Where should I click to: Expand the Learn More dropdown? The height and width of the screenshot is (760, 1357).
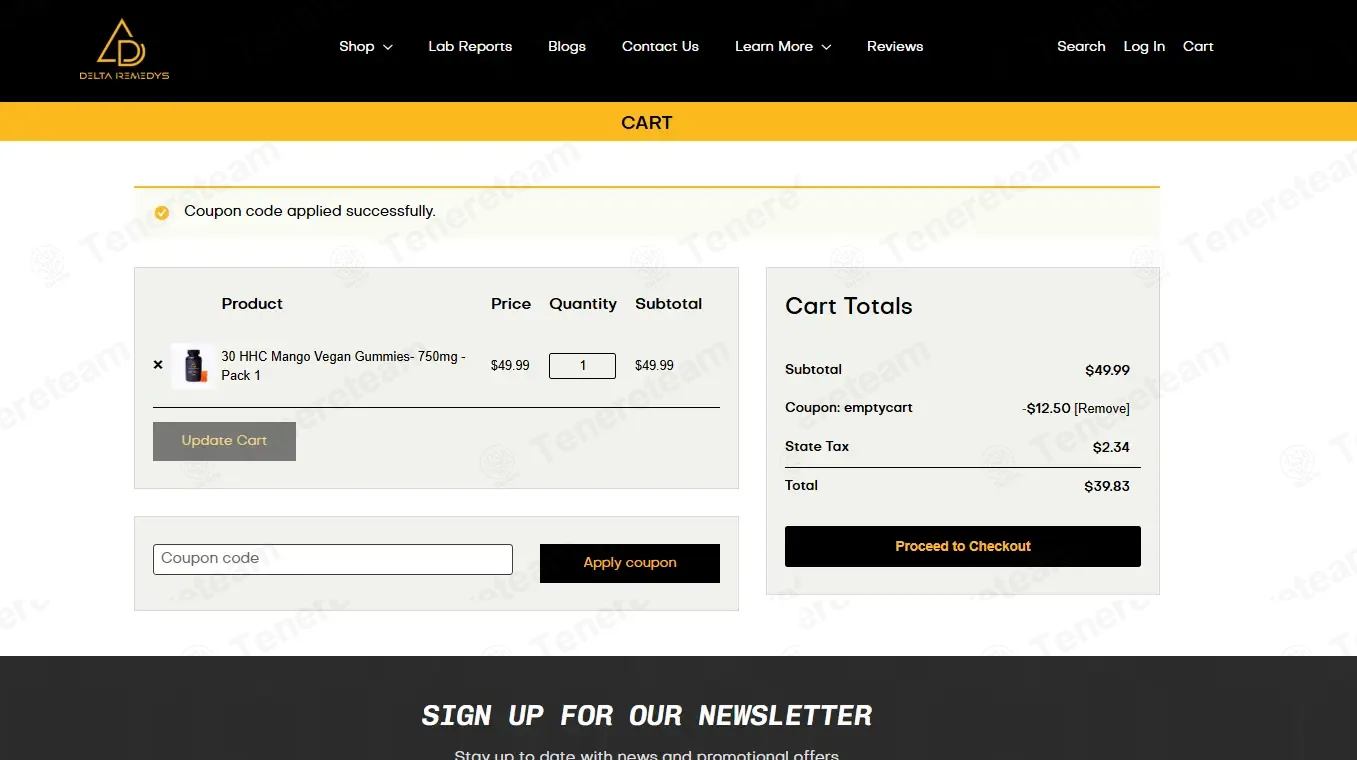pyautogui.click(x=783, y=46)
